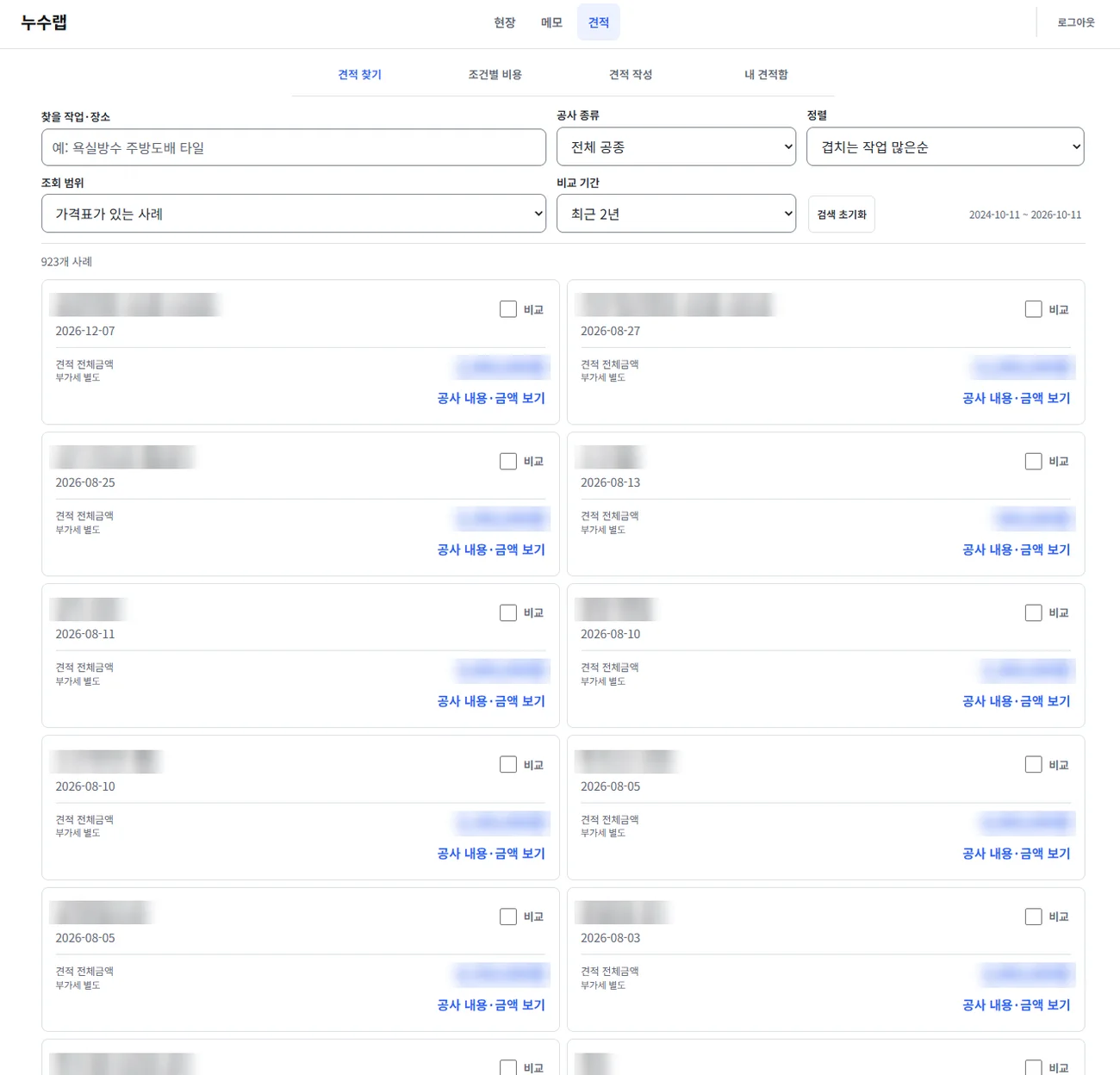Screen dimensions: 1120x1075
Task: Click the 찾을 작업·장소 search input
Action: tap(294, 147)
